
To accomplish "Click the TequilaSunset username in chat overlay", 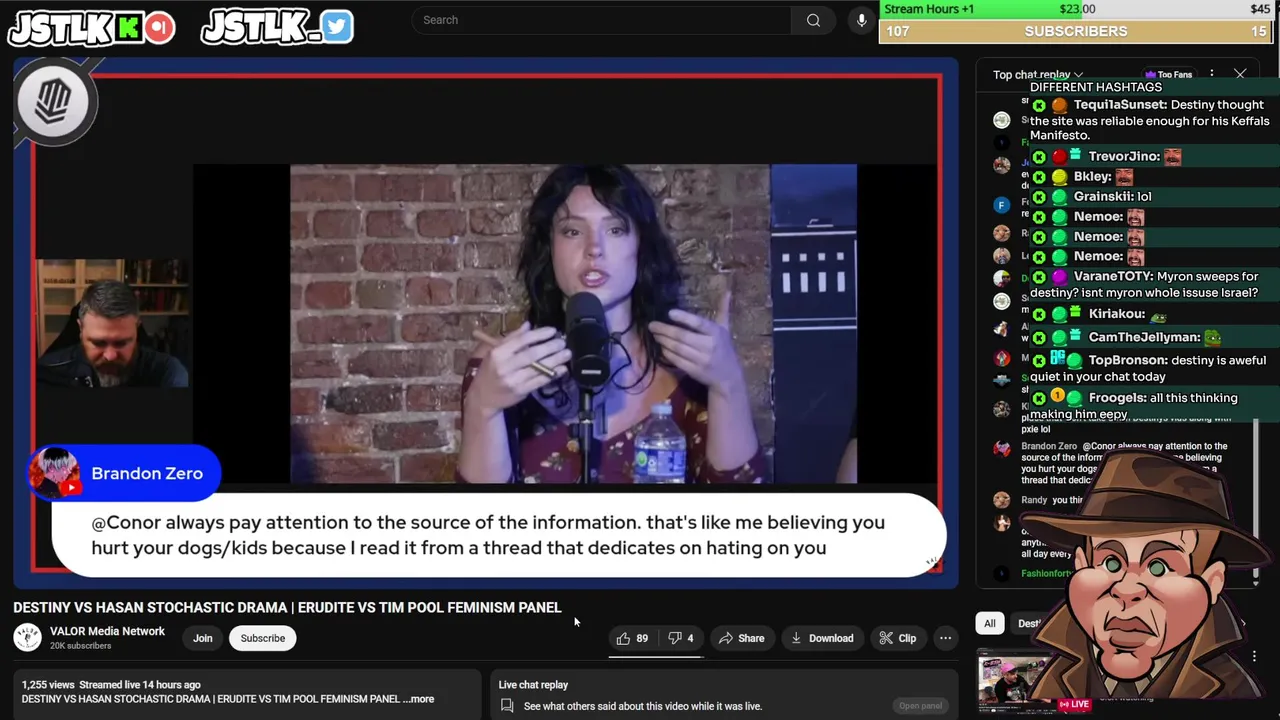I will pyautogui.click(x=1120, y=105).
